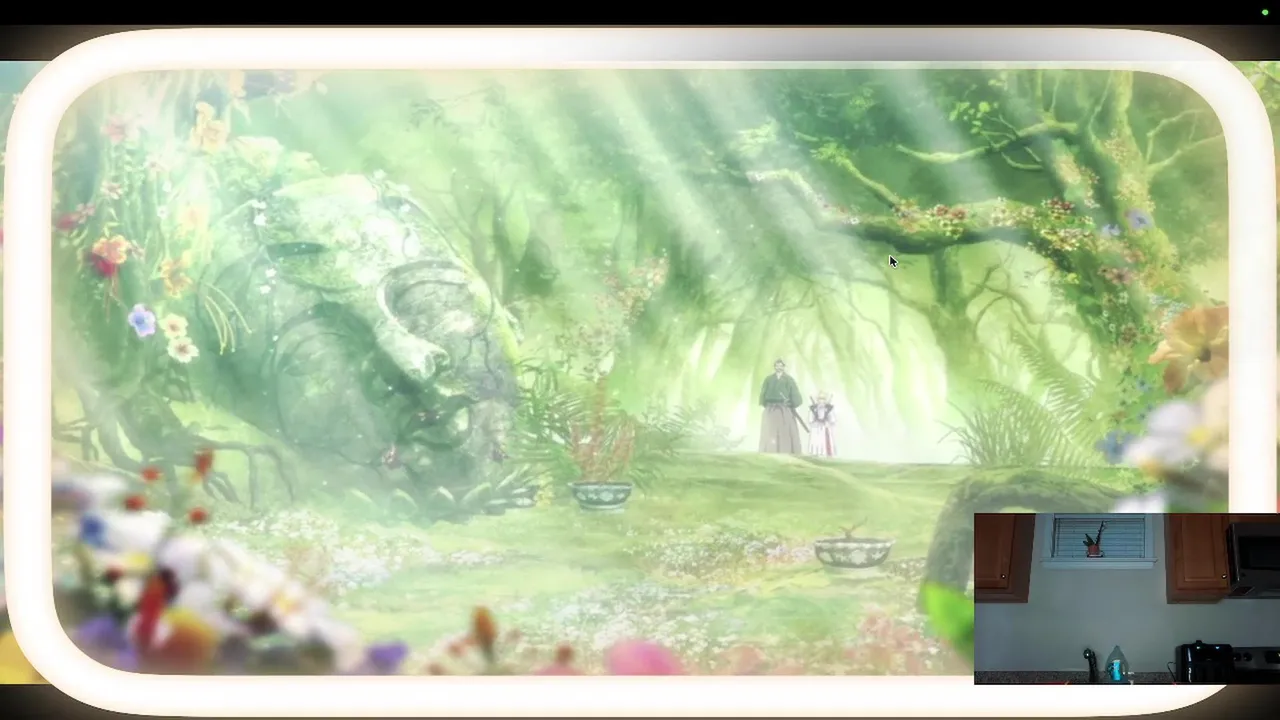Click the green camera indicator dot
This screenshot has width=1280, height=720.
[1265, 12]
